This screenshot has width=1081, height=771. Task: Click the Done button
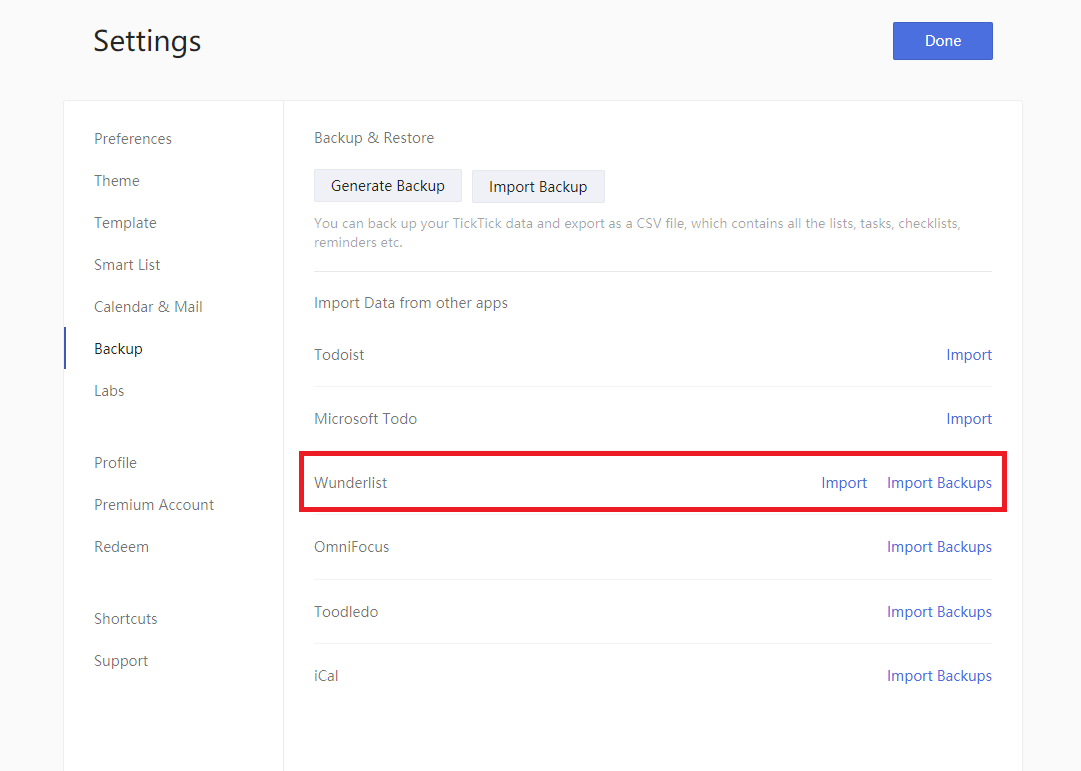pos(942,41)
